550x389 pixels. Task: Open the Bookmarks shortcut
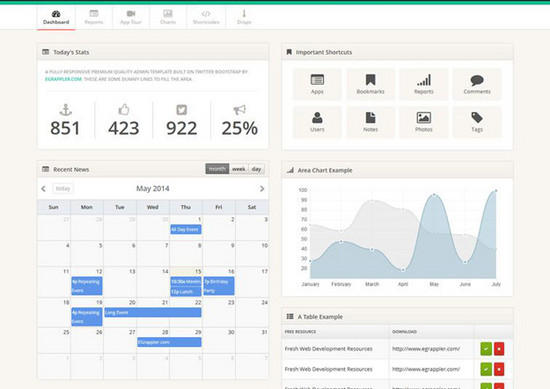pos(370,84)
